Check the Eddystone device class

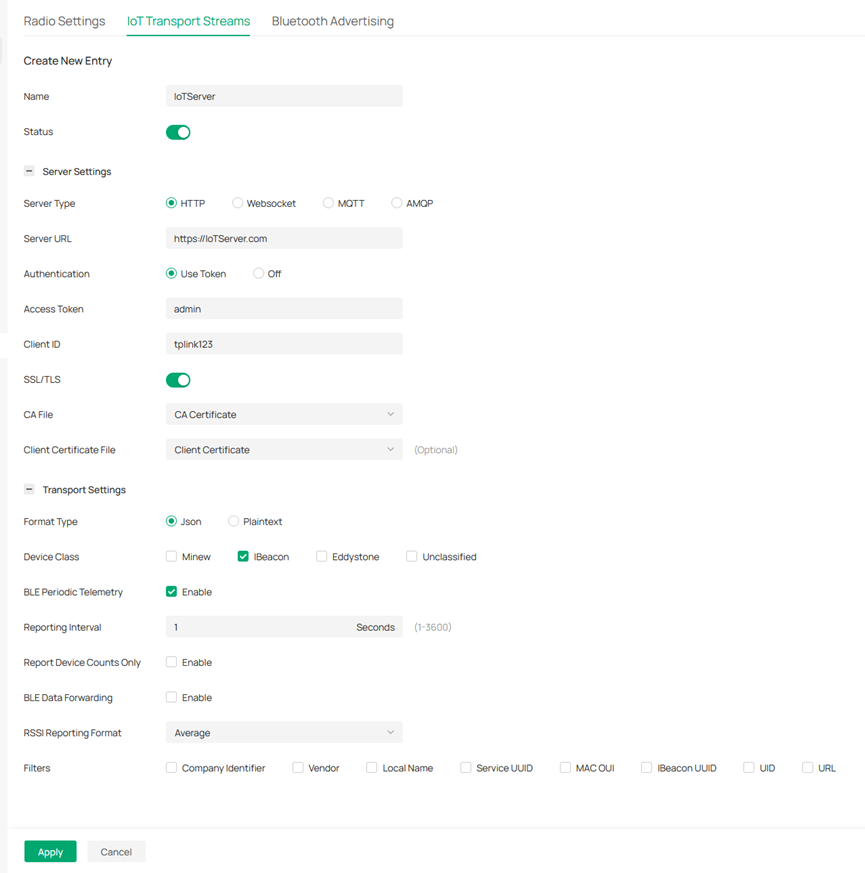(321, 556)
